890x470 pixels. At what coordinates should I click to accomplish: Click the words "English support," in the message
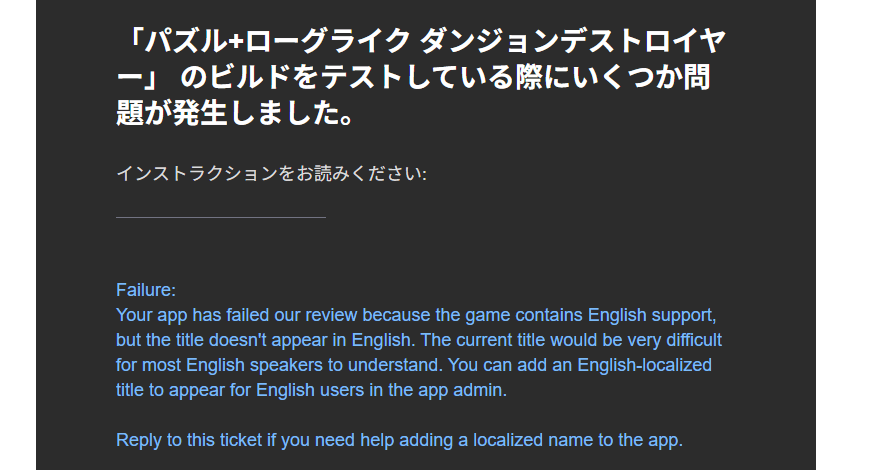tap(652, 315)
